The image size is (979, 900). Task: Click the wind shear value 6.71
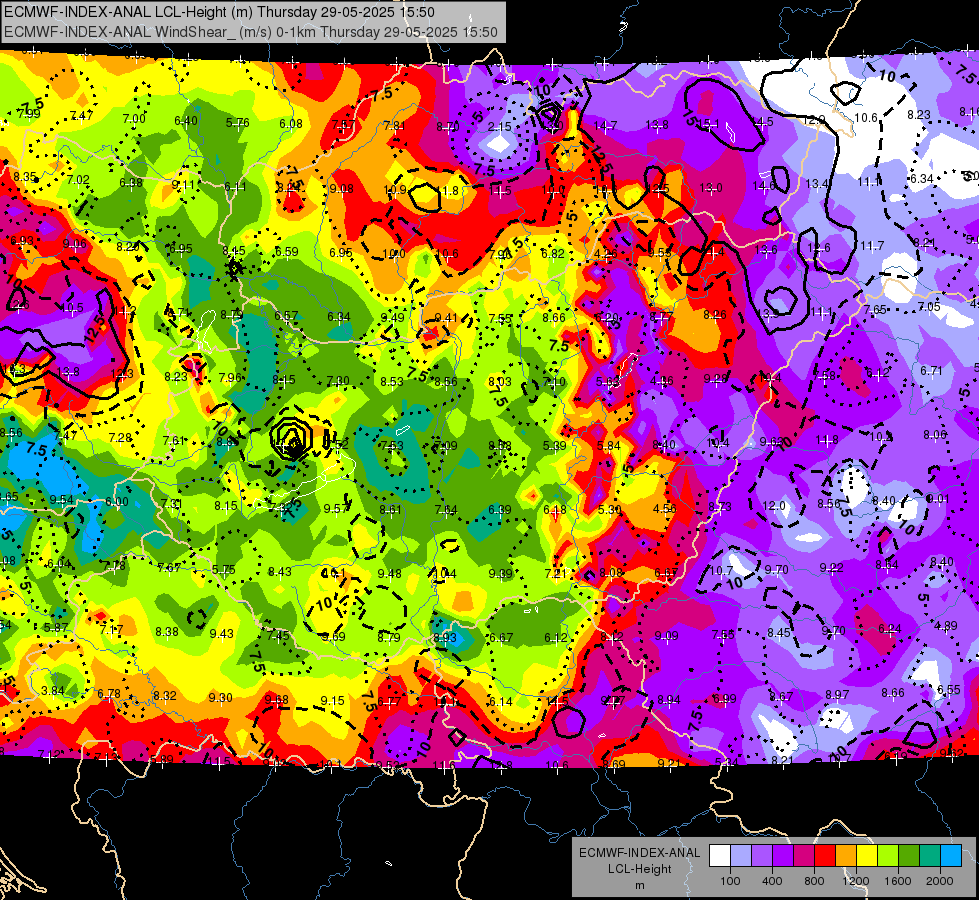click(x=931, y=371)
